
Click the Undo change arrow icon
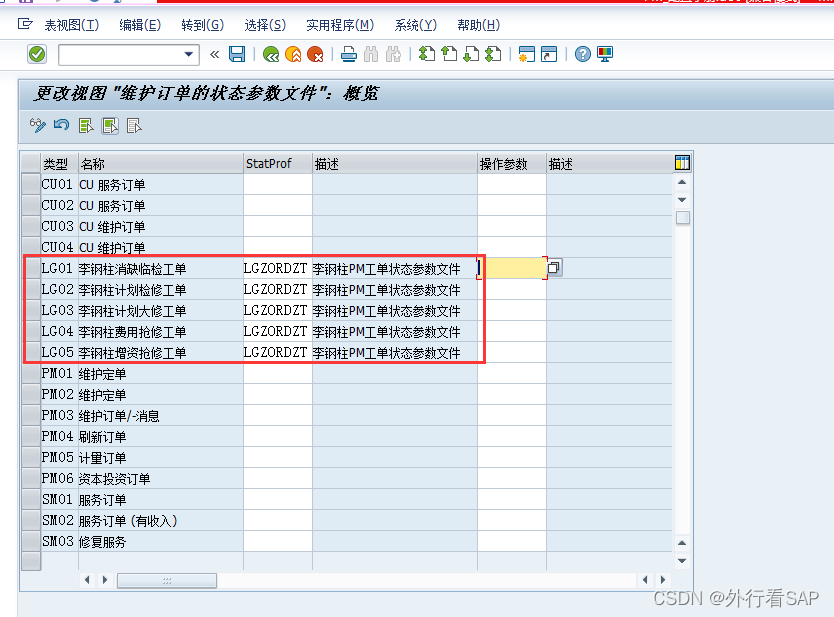[62, 126]
